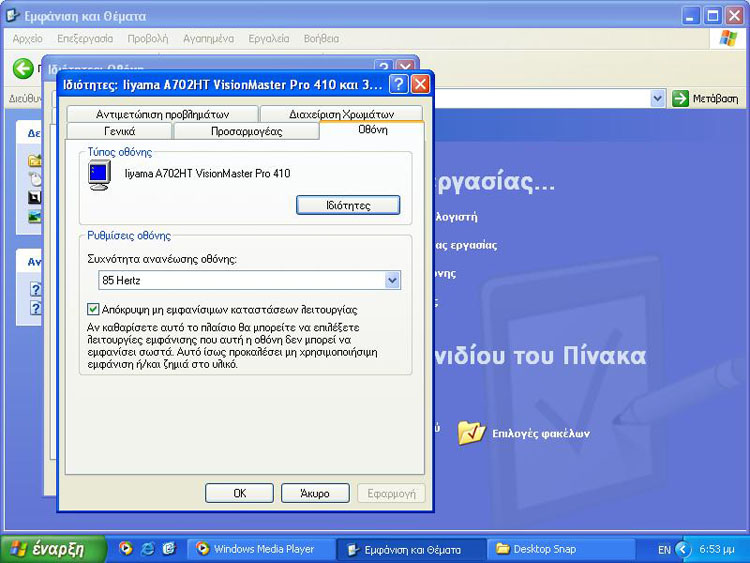Image resolution: width=750 pixels, height=563 pixels.
Task: Cancel with the Άκυρο button
Action: (x=315, y=493)
